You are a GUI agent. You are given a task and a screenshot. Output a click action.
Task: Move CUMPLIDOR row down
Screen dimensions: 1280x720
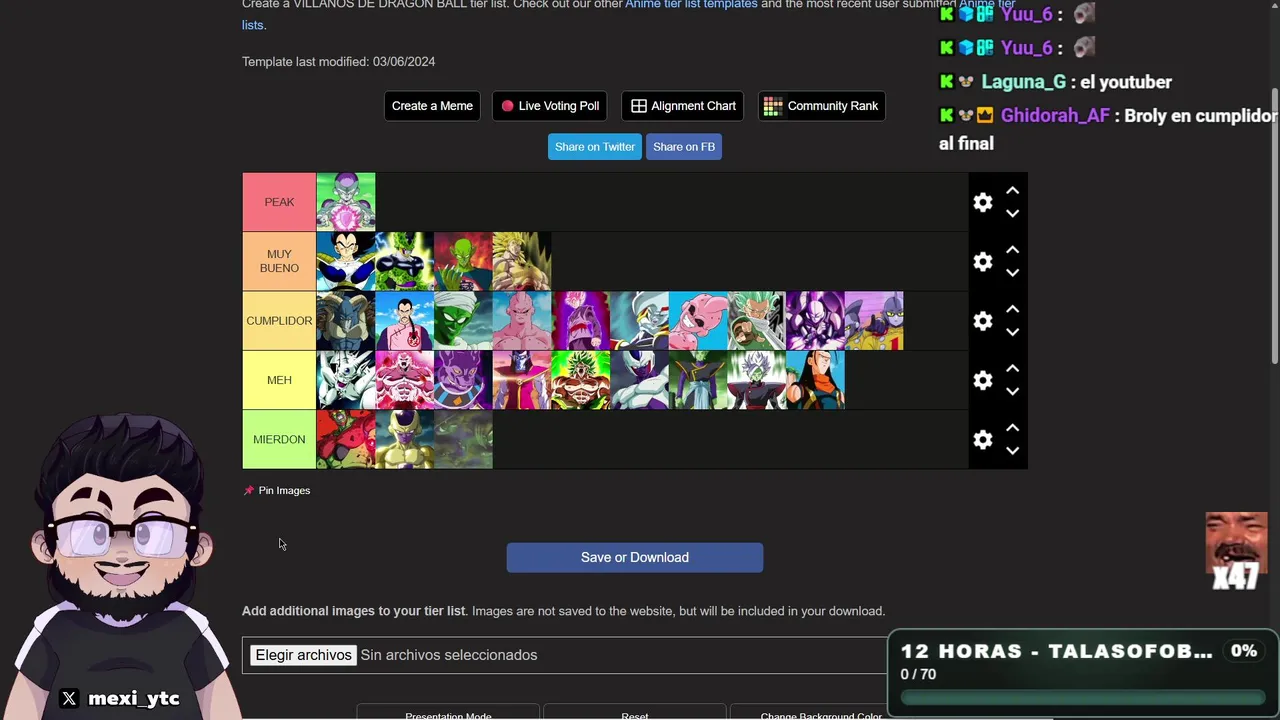pos(1012,331)
